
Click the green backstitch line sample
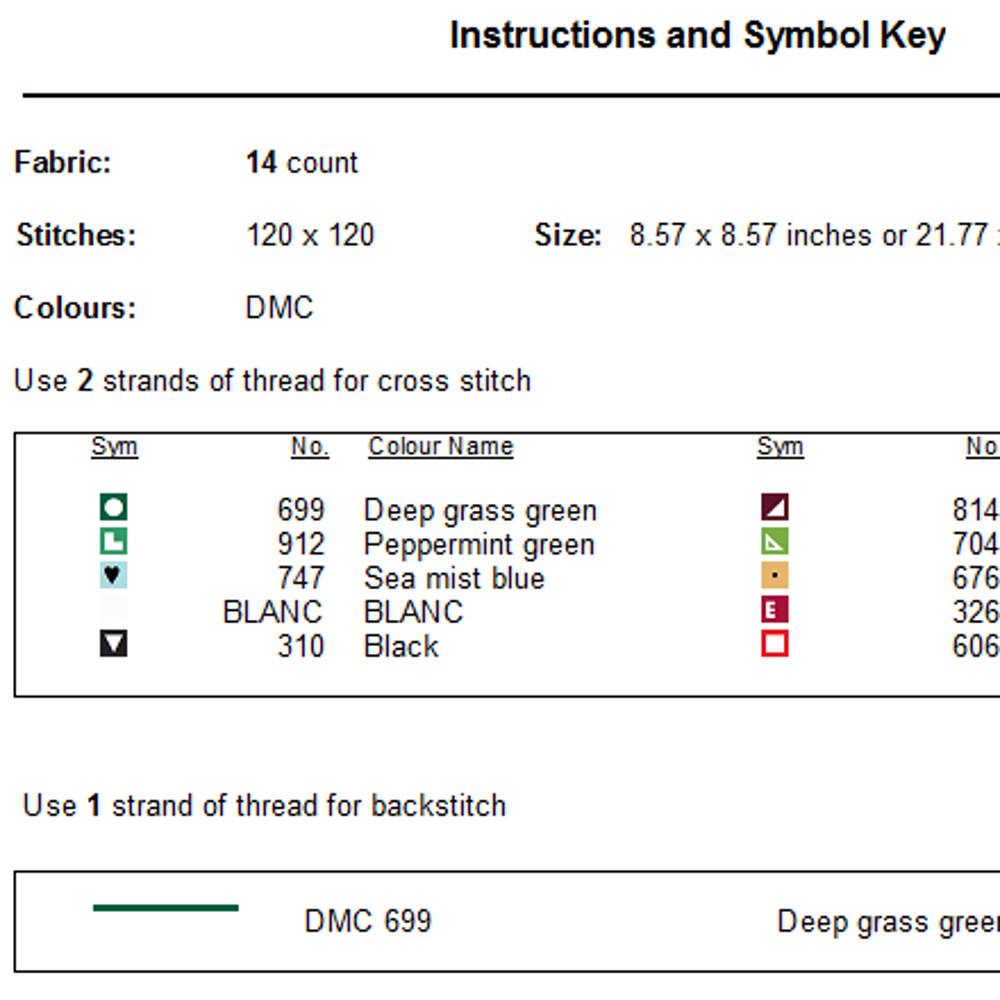point(166,908)
